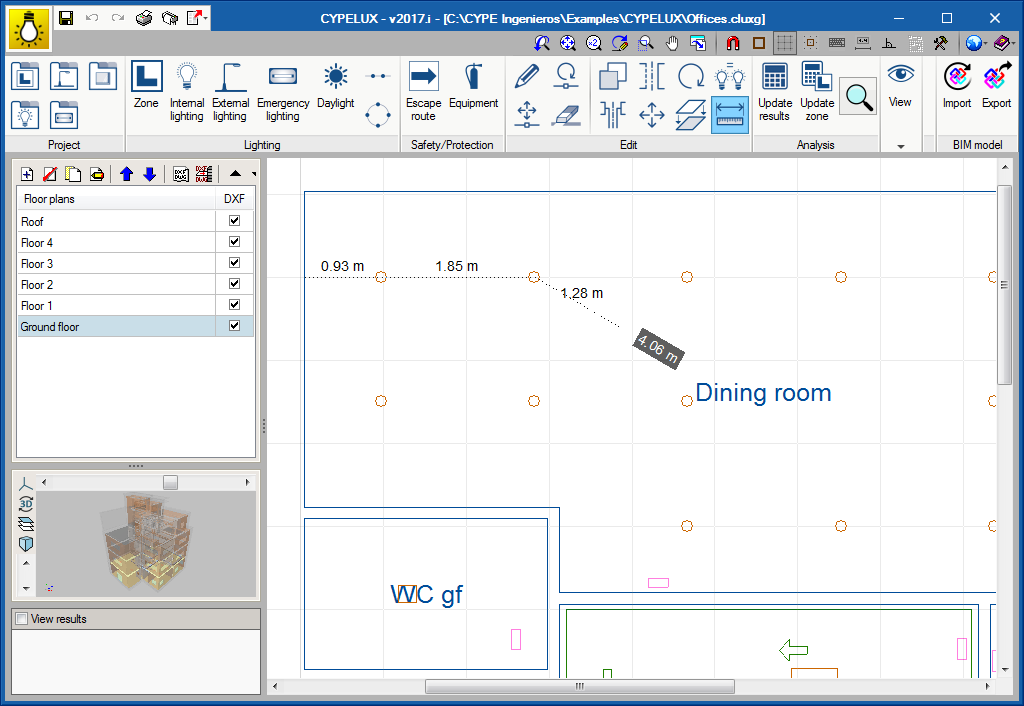Open the export dropdown in quick access toolbar

205,18
